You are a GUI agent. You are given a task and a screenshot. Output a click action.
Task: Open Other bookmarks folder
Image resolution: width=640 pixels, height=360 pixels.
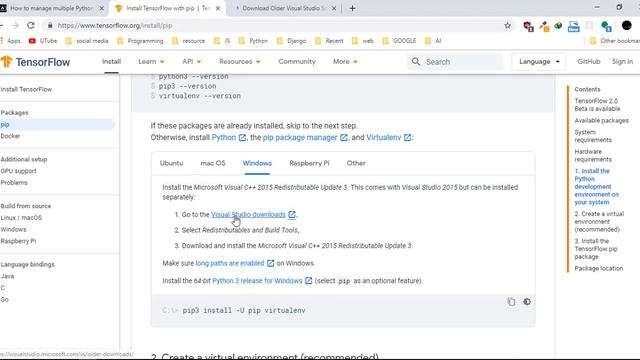(615, 41)
